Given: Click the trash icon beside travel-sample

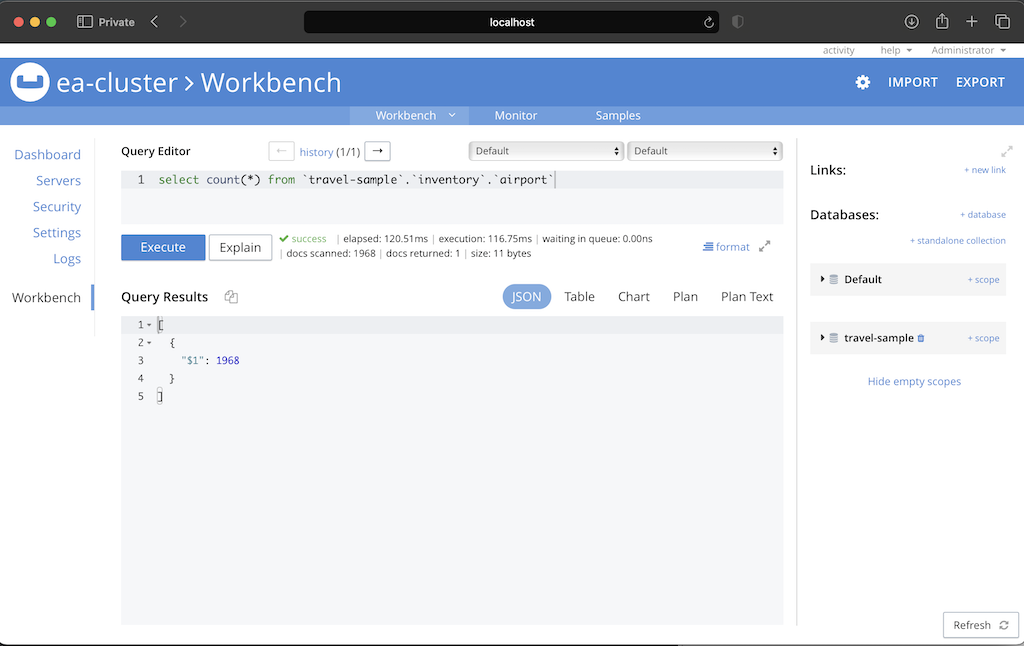Looking at the screenshot, I should point(921,338).
